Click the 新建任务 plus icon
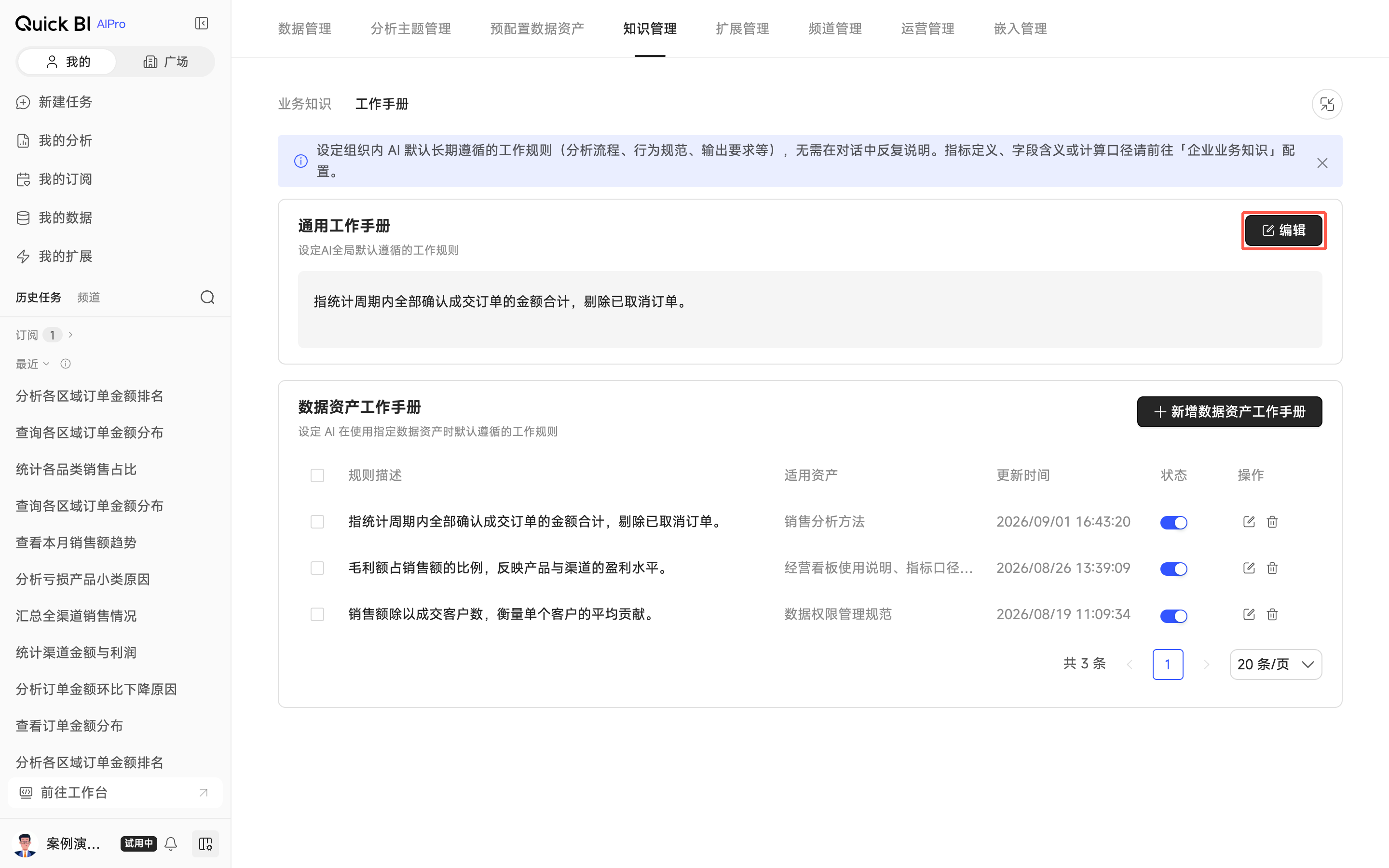Screen dimensions: 1389x868 tap(23, 102)
